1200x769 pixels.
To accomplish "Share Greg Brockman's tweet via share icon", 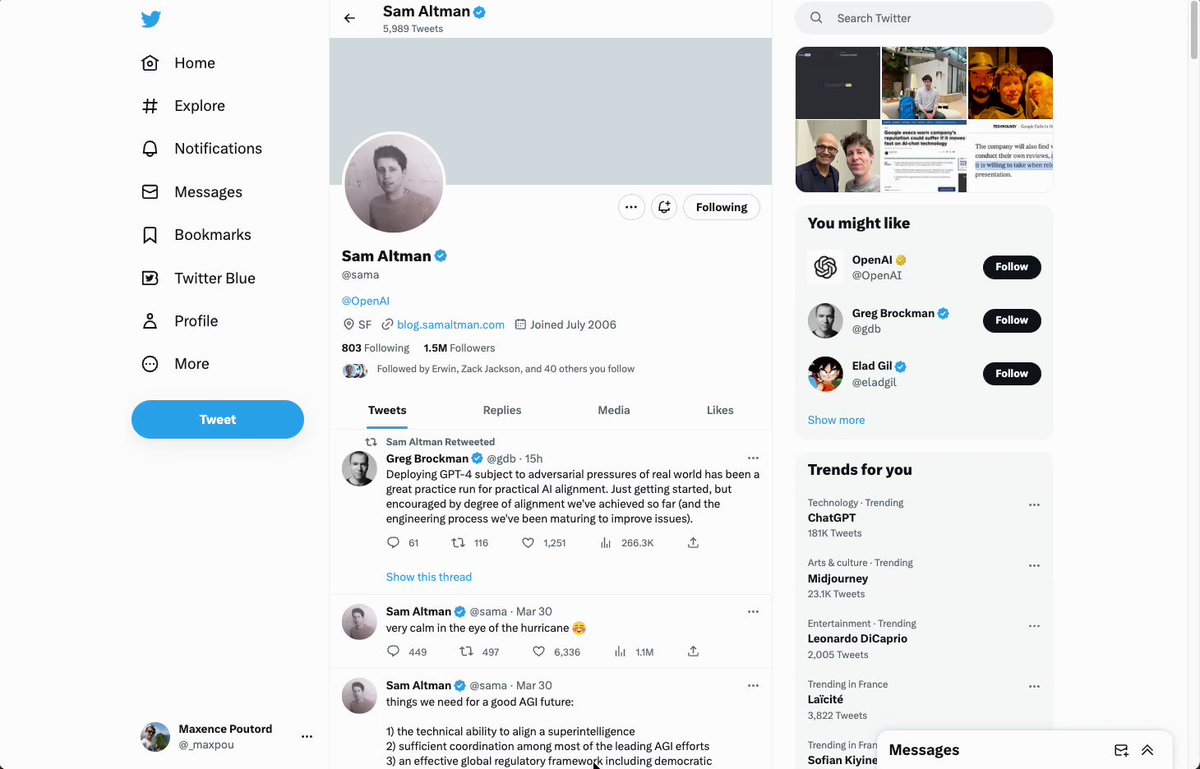I will [693, 543].
